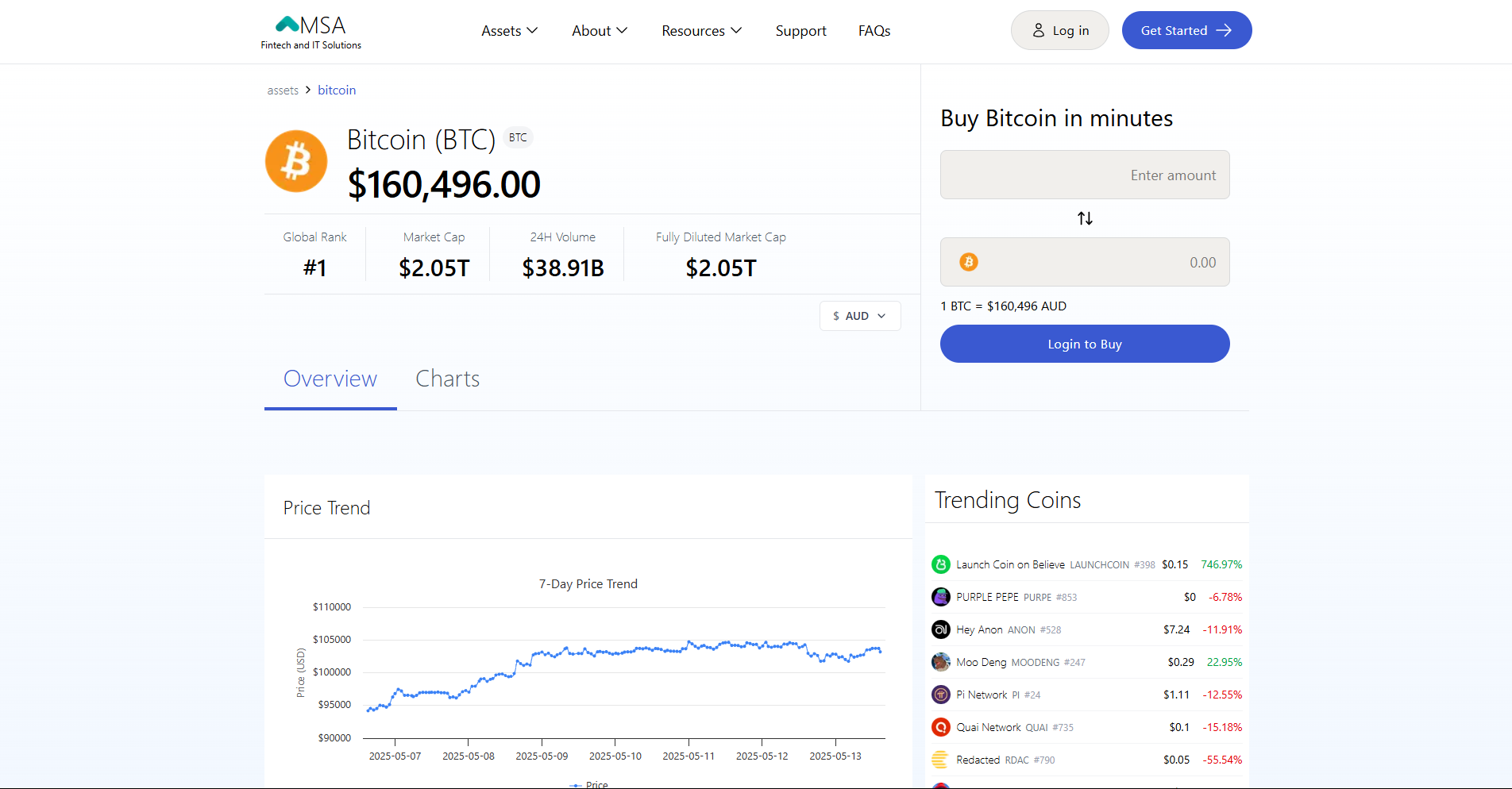
Task: Click the PURPLE PEPE coin icon
Action: point(941,597)
